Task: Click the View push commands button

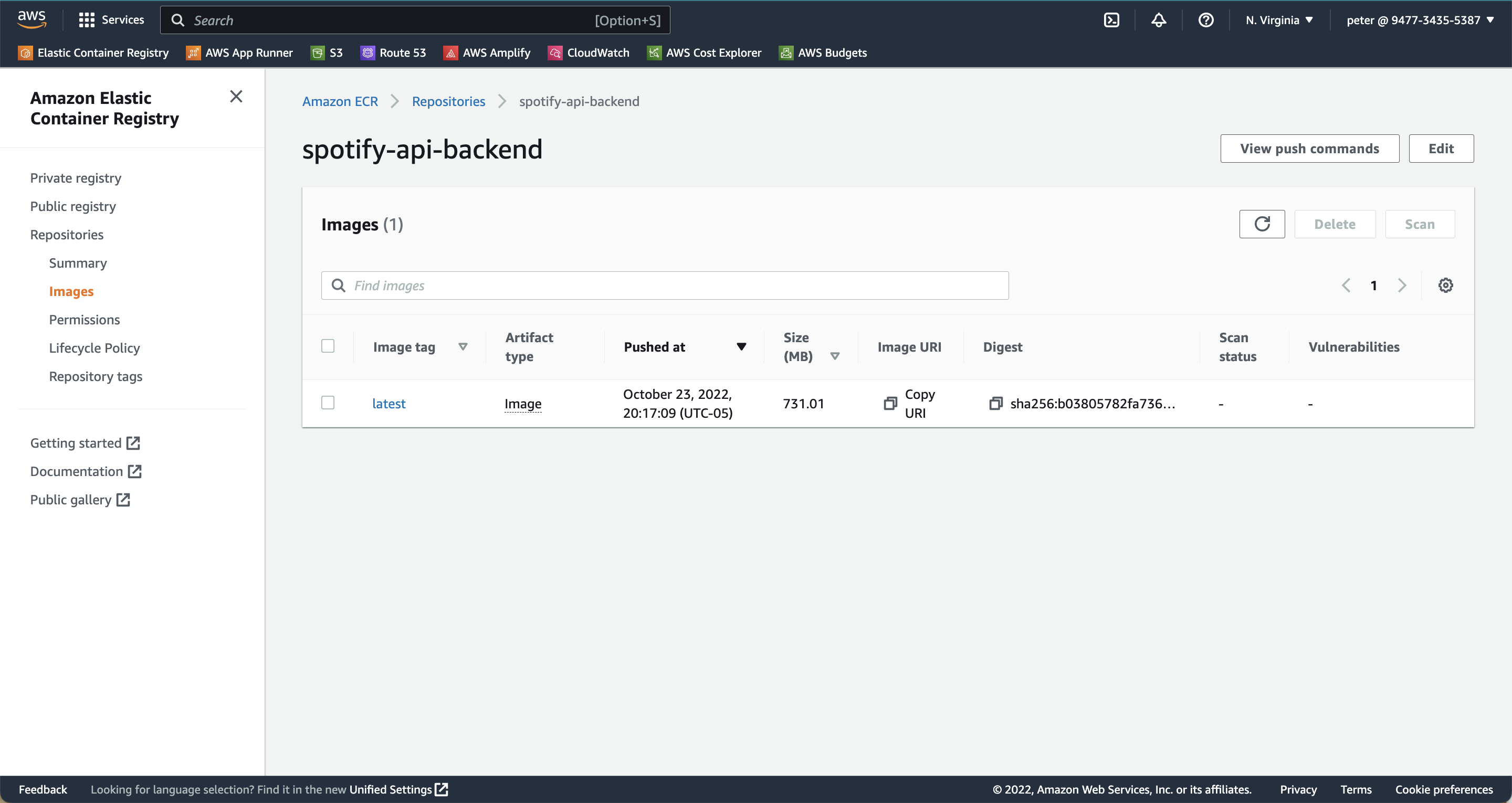Action: point(1309,148)
